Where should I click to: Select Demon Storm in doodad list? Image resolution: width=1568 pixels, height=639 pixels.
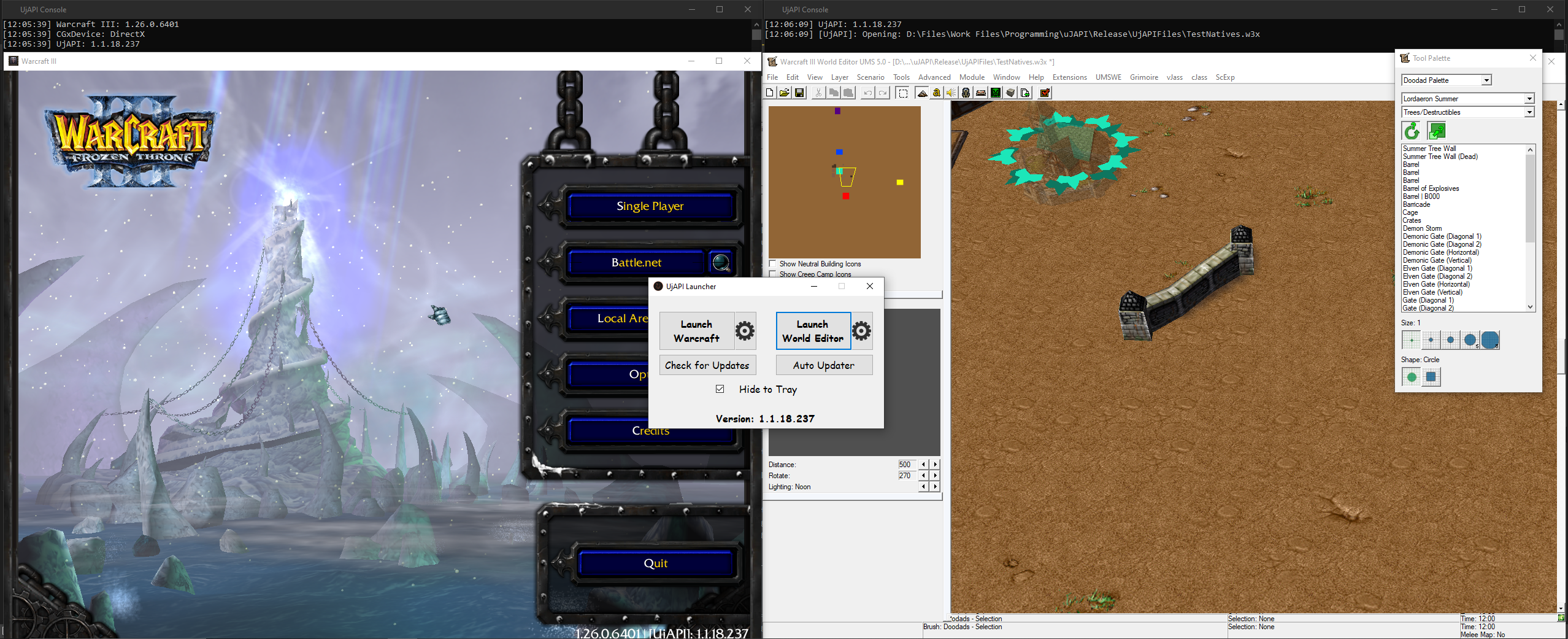pyautogui.click(x=1422, y=228)
